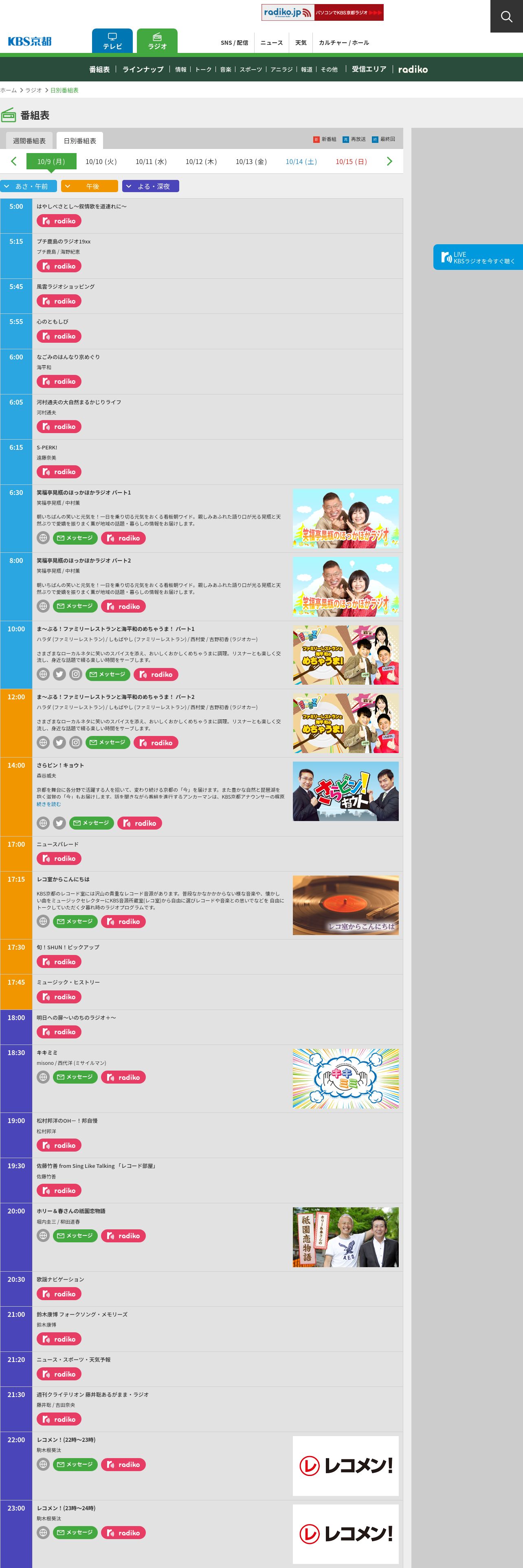Open radiko for 歌謡ナビゲーション
523x1568 pixels.
[x=59, y=1294]
